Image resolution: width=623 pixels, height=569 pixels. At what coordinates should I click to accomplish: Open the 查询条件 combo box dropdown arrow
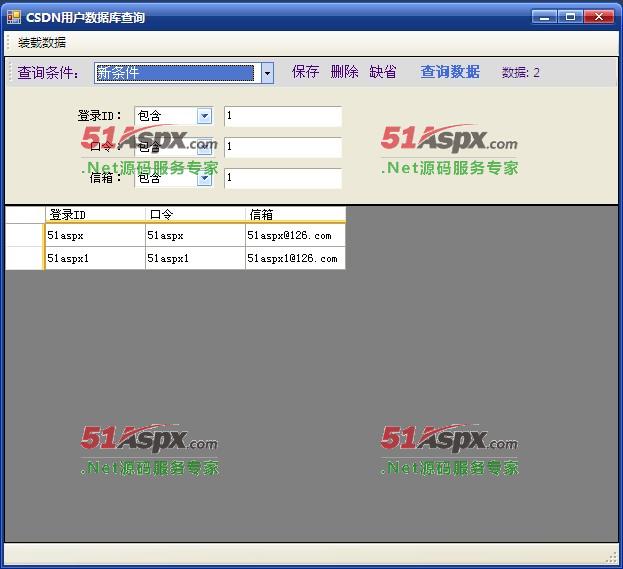click(x=267, y=73)
